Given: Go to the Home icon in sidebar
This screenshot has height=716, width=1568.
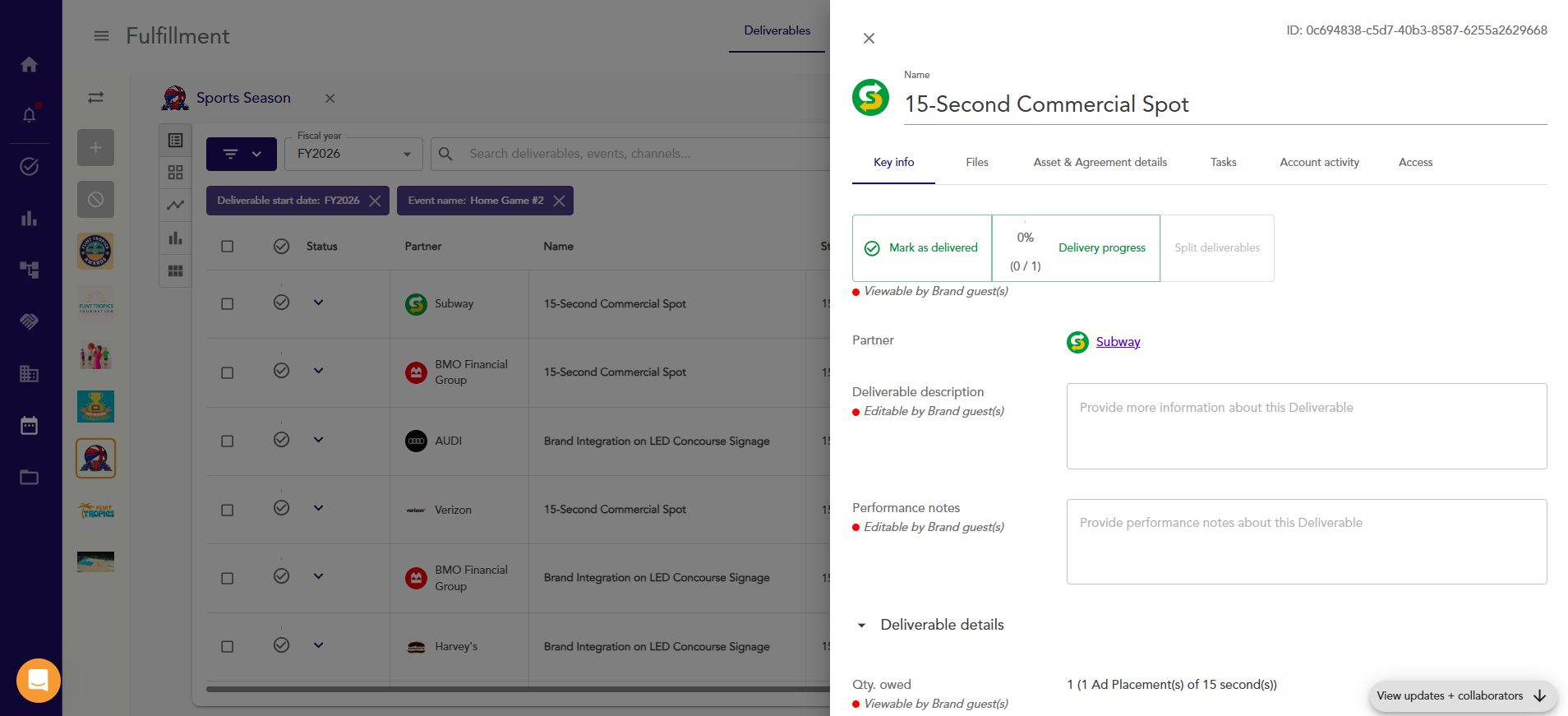Looking at the screenshot, I should 30,64.
